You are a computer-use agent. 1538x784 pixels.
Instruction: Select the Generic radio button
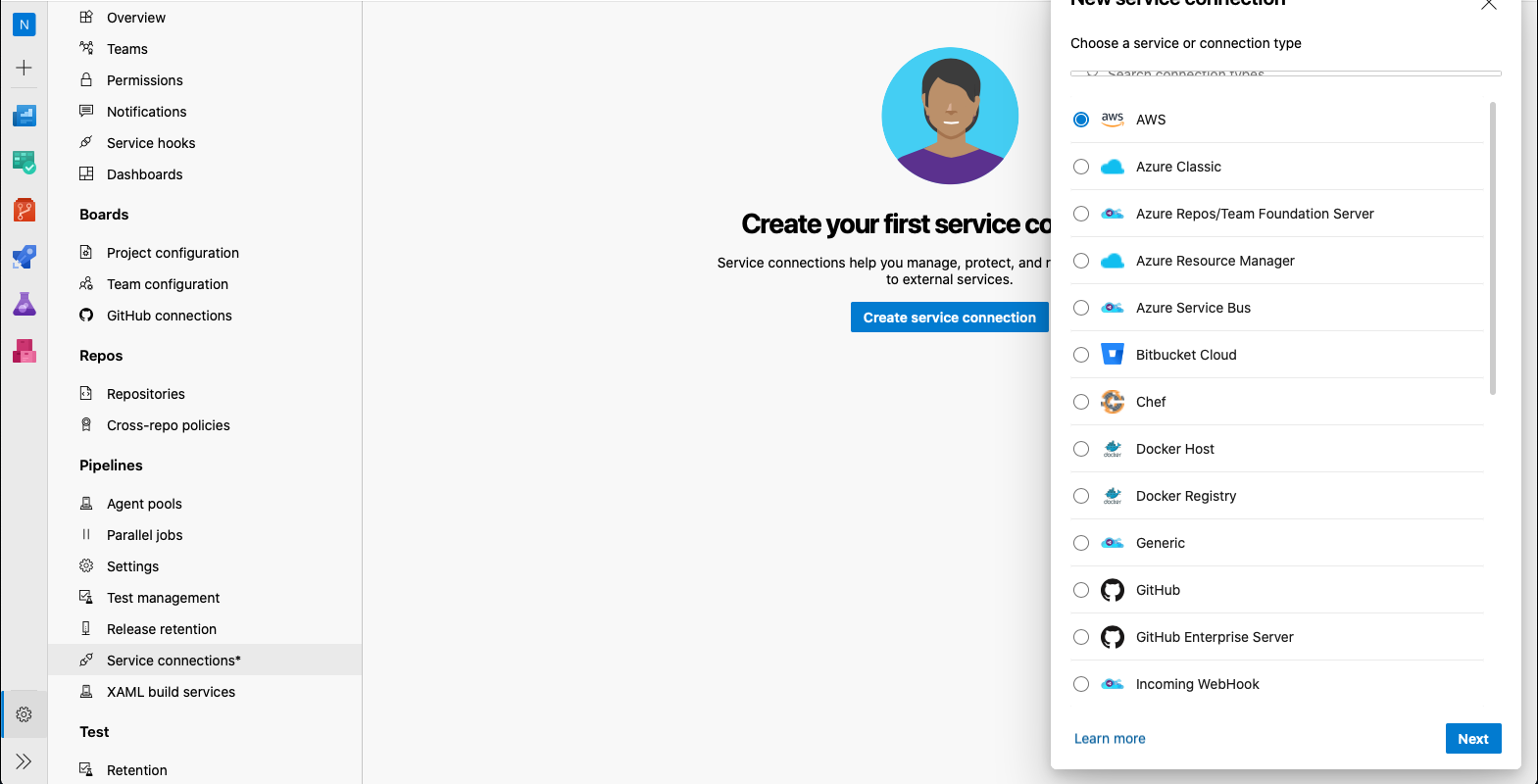coord(1081,543)
